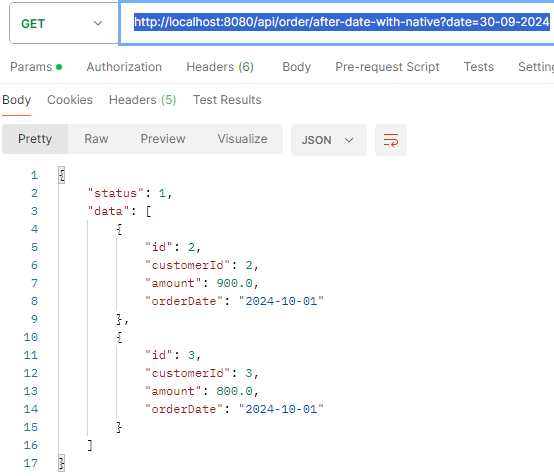This screenshot has height=476, width=554.
Task: Click the opening brace on line 1
Action: pyautogui.click(x=62, y=175)
